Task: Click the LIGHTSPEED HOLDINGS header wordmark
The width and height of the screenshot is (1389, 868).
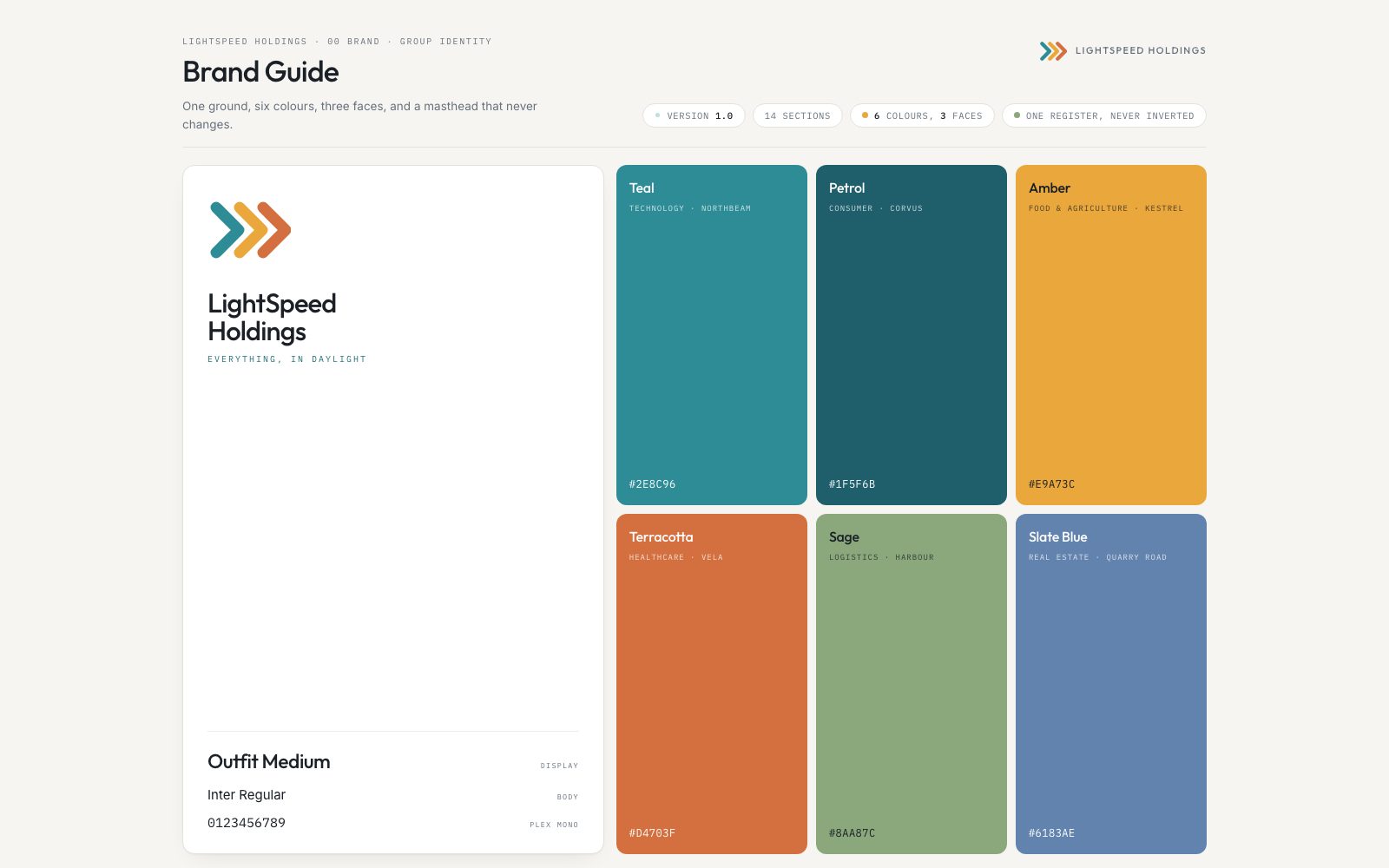Action: [1141, 50]
